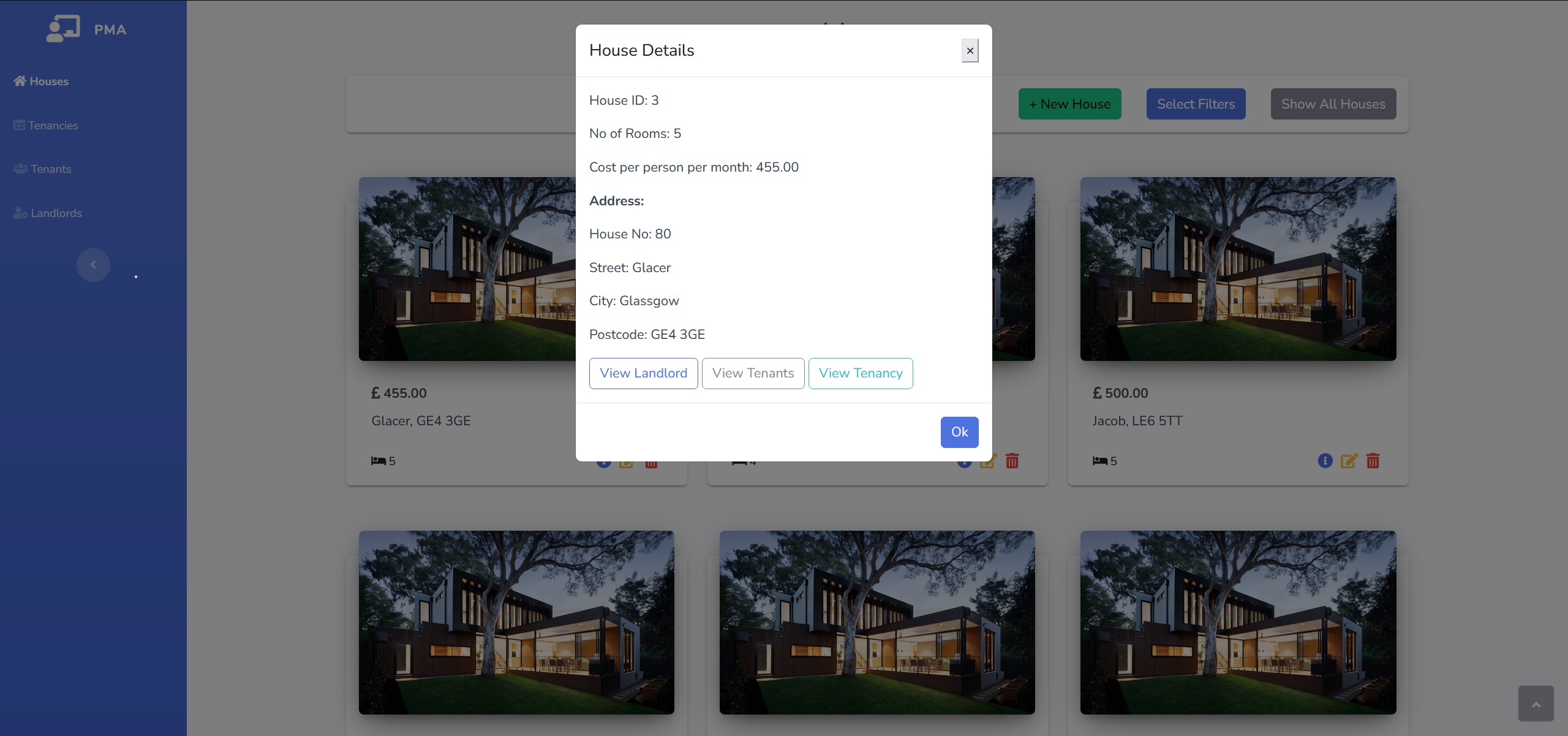The height and width of the screenshot is (736, 1568).
Task: Close the House Details dialog
Action: (970, 51)
